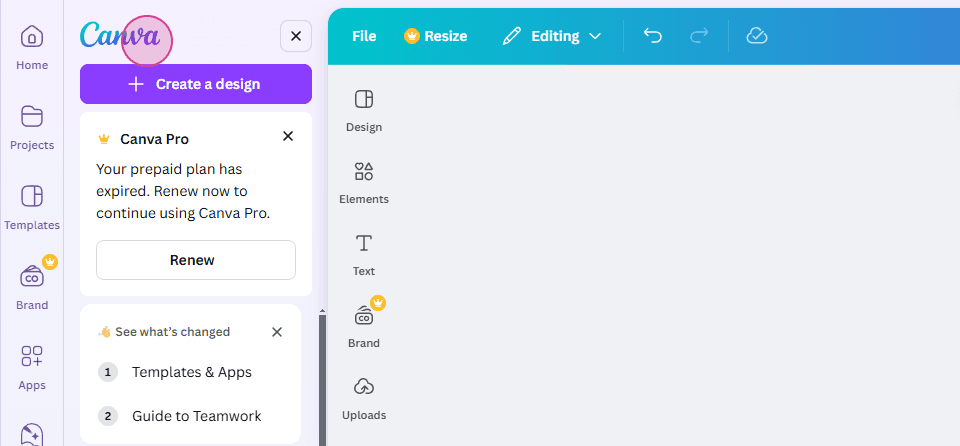Close the side menu panel

[x=296, y=36]
